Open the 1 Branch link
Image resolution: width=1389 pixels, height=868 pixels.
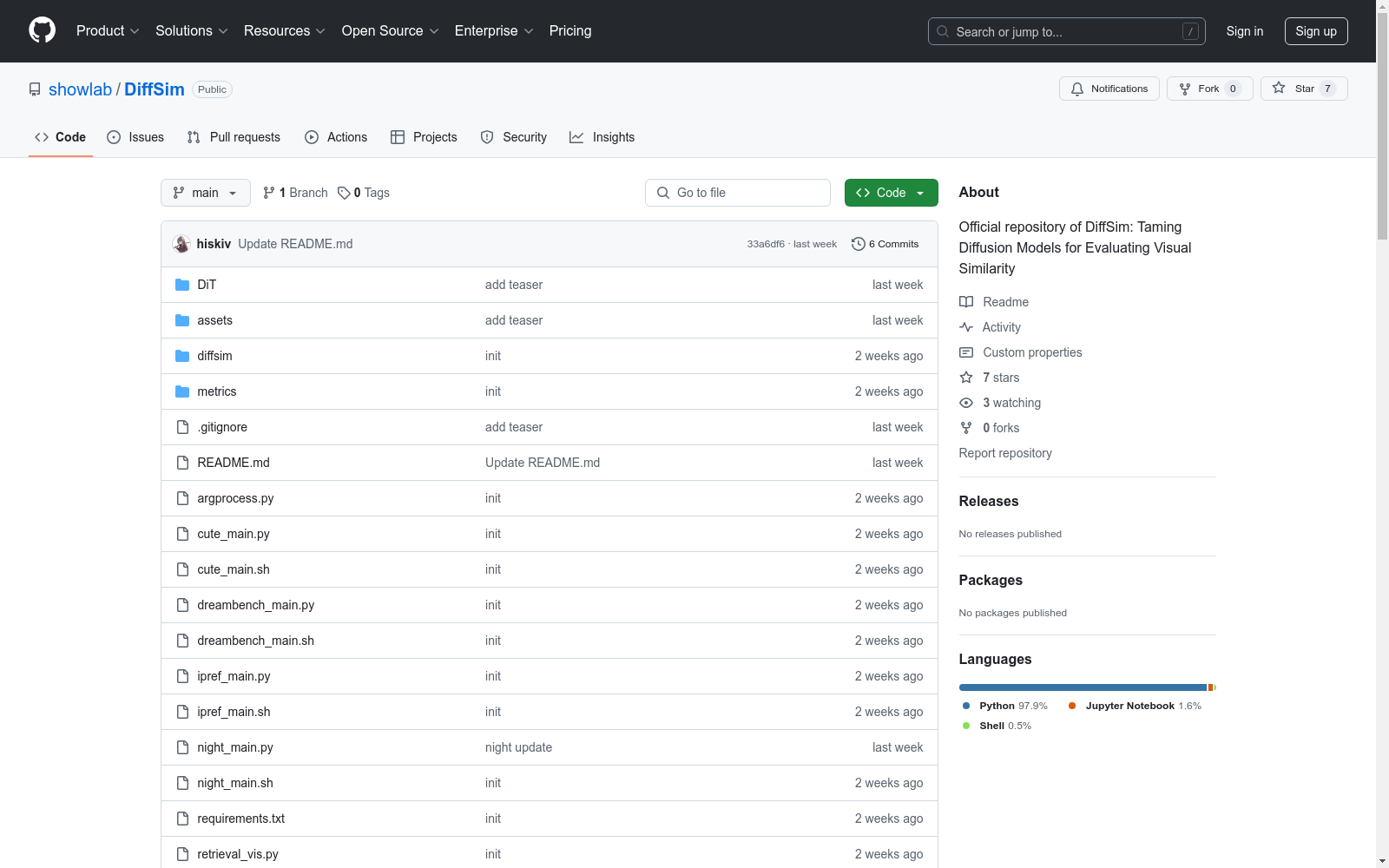pyautogui.click(x=295, y=193)
